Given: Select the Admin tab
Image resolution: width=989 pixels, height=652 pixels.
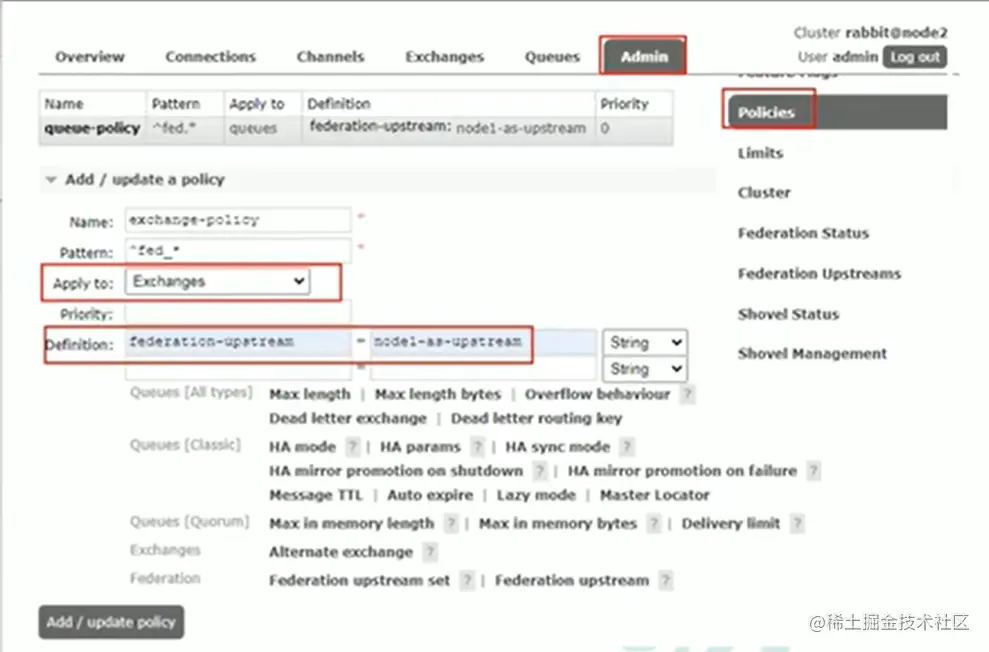Looking at the screenshot, I should 644,57.
